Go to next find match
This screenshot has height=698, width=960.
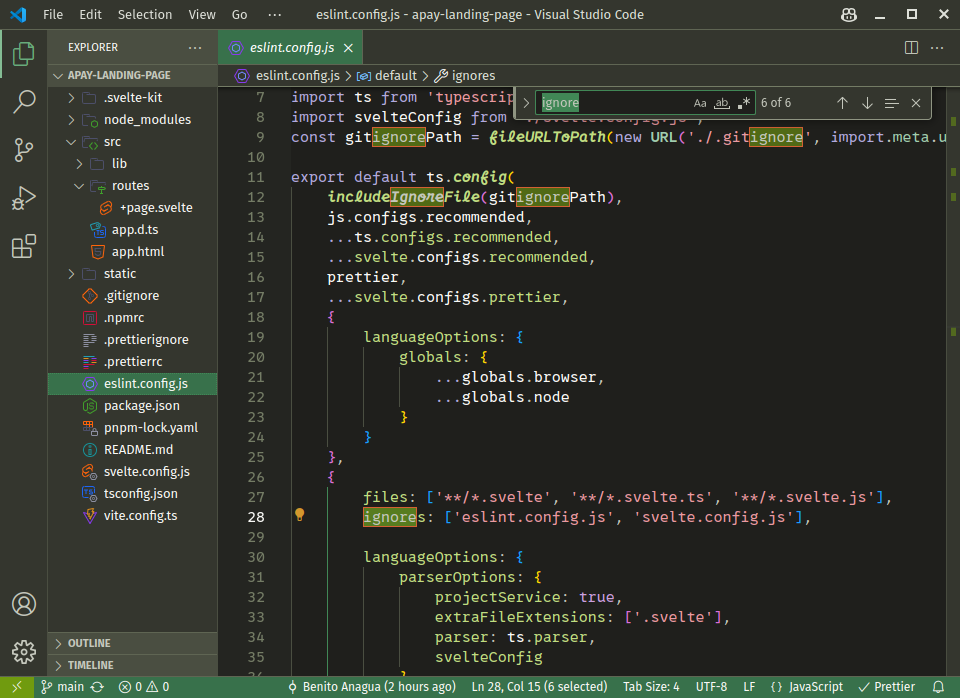867,103
